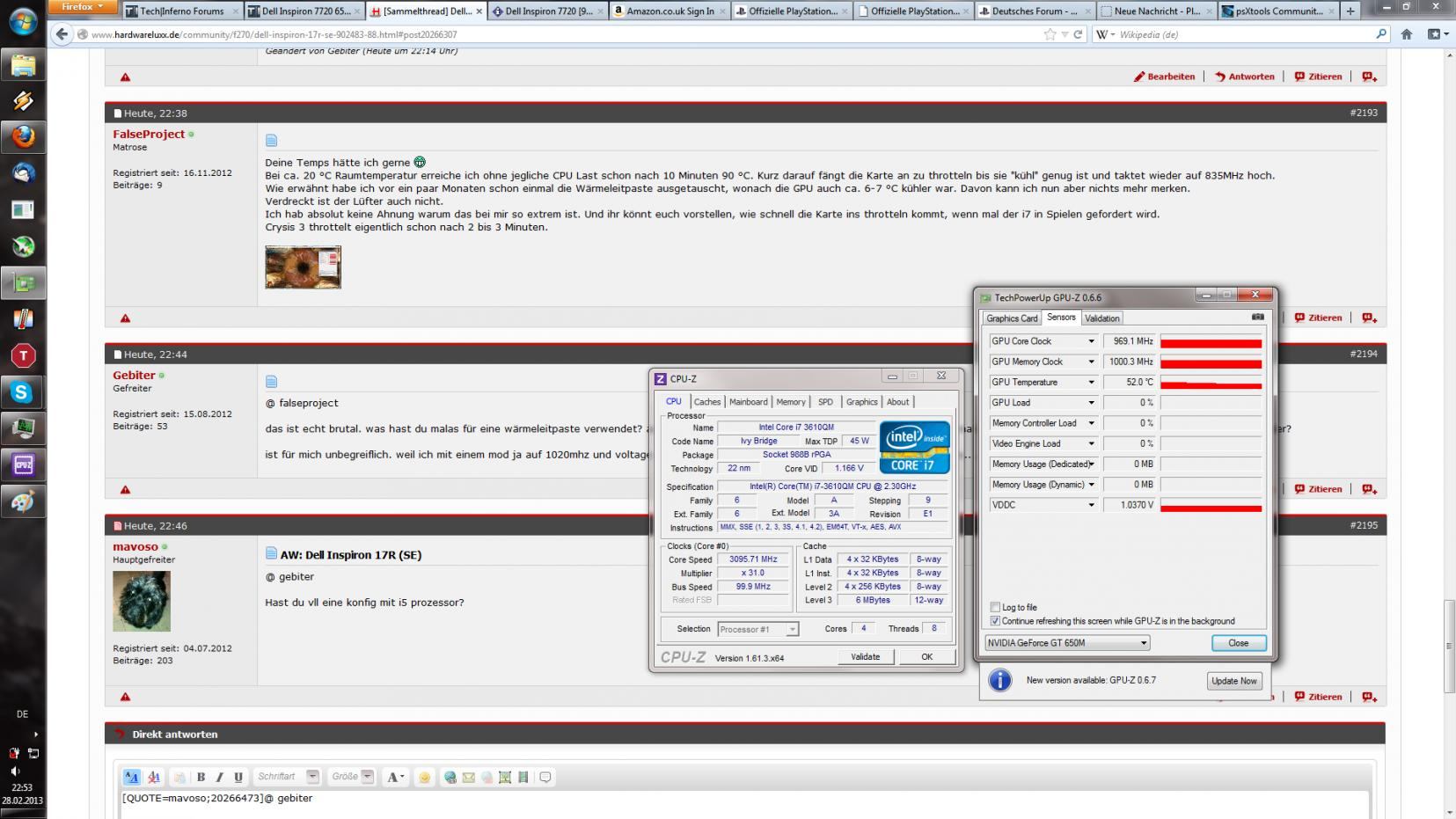The image size is (1456, 819).
Task: Open the Firefox home page
Action: click(x=1407, y=34)
